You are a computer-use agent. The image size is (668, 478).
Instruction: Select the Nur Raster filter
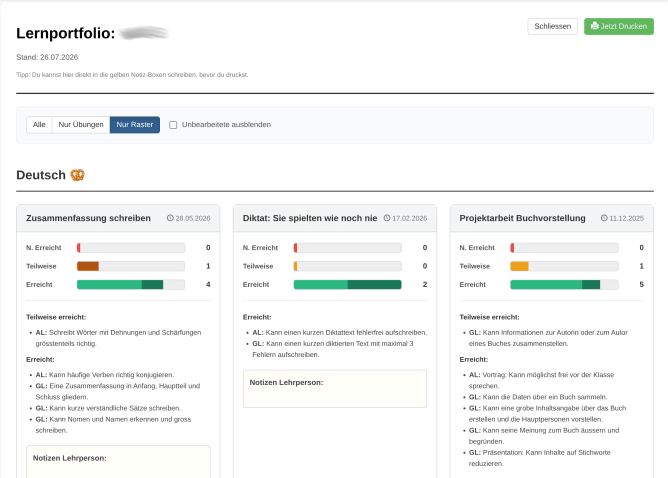135,125
